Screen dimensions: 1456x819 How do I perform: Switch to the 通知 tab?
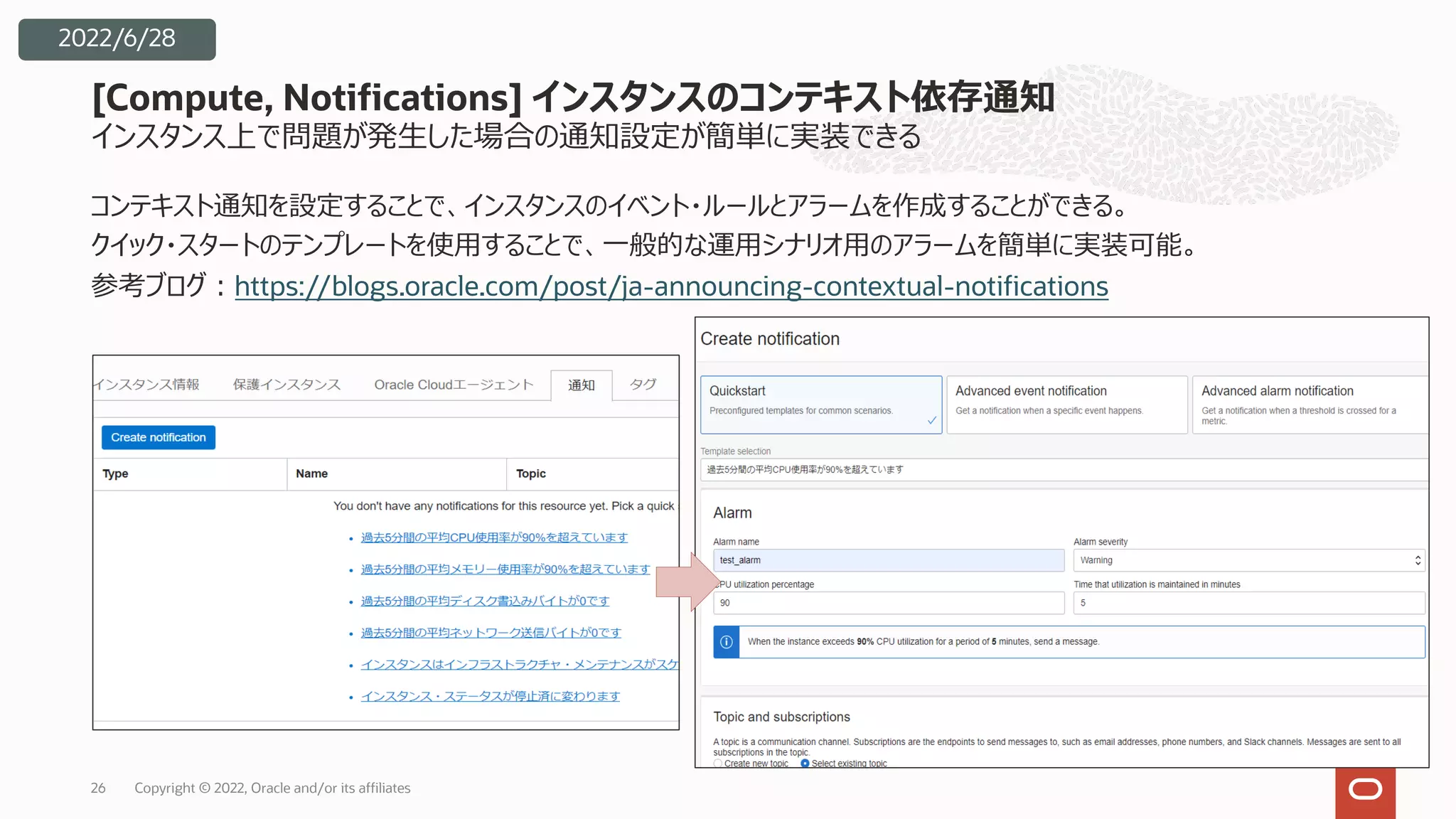pos(581,385)
